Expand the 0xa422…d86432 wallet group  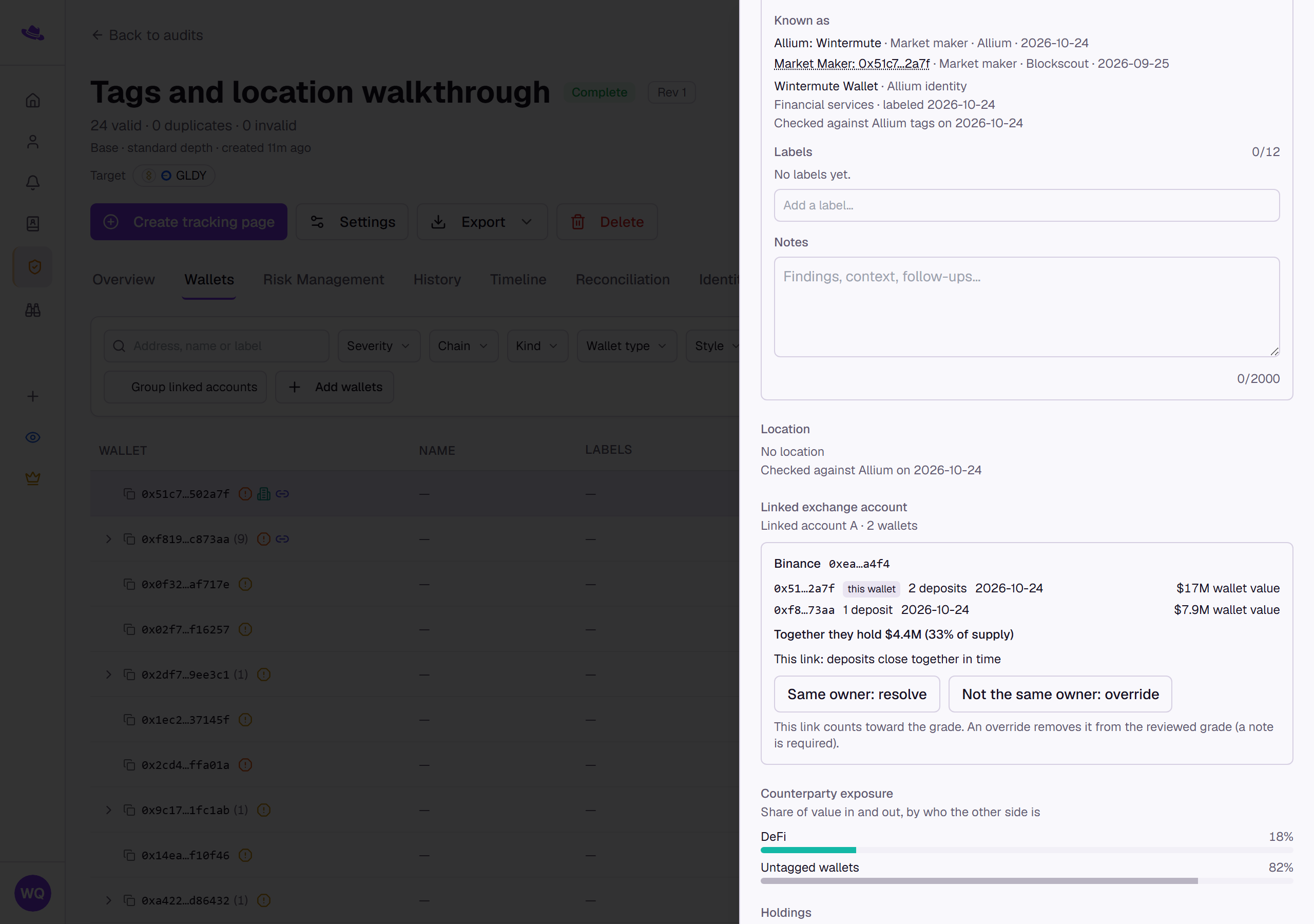[x=109, y=900]
